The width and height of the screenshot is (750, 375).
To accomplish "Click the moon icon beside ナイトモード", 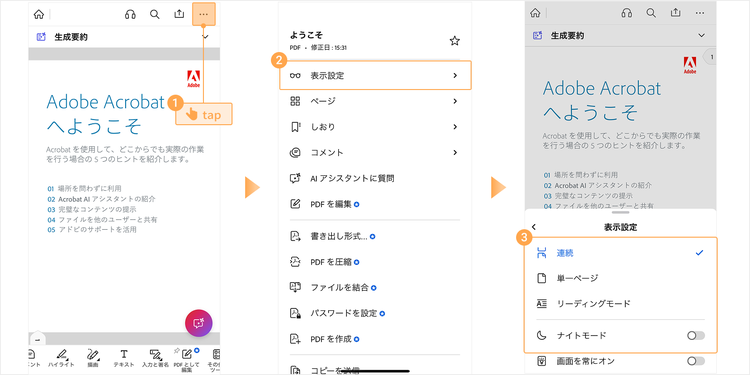I will click(541, 336).
